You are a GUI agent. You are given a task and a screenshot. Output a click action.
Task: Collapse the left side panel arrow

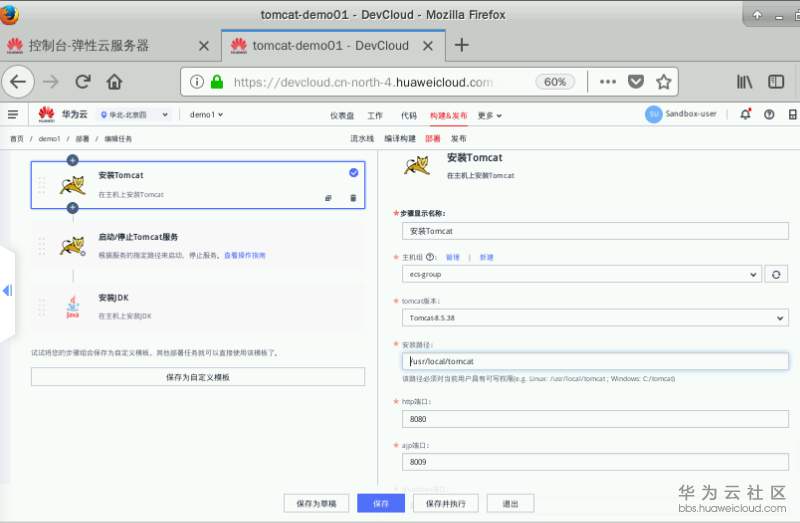point(7,290)
